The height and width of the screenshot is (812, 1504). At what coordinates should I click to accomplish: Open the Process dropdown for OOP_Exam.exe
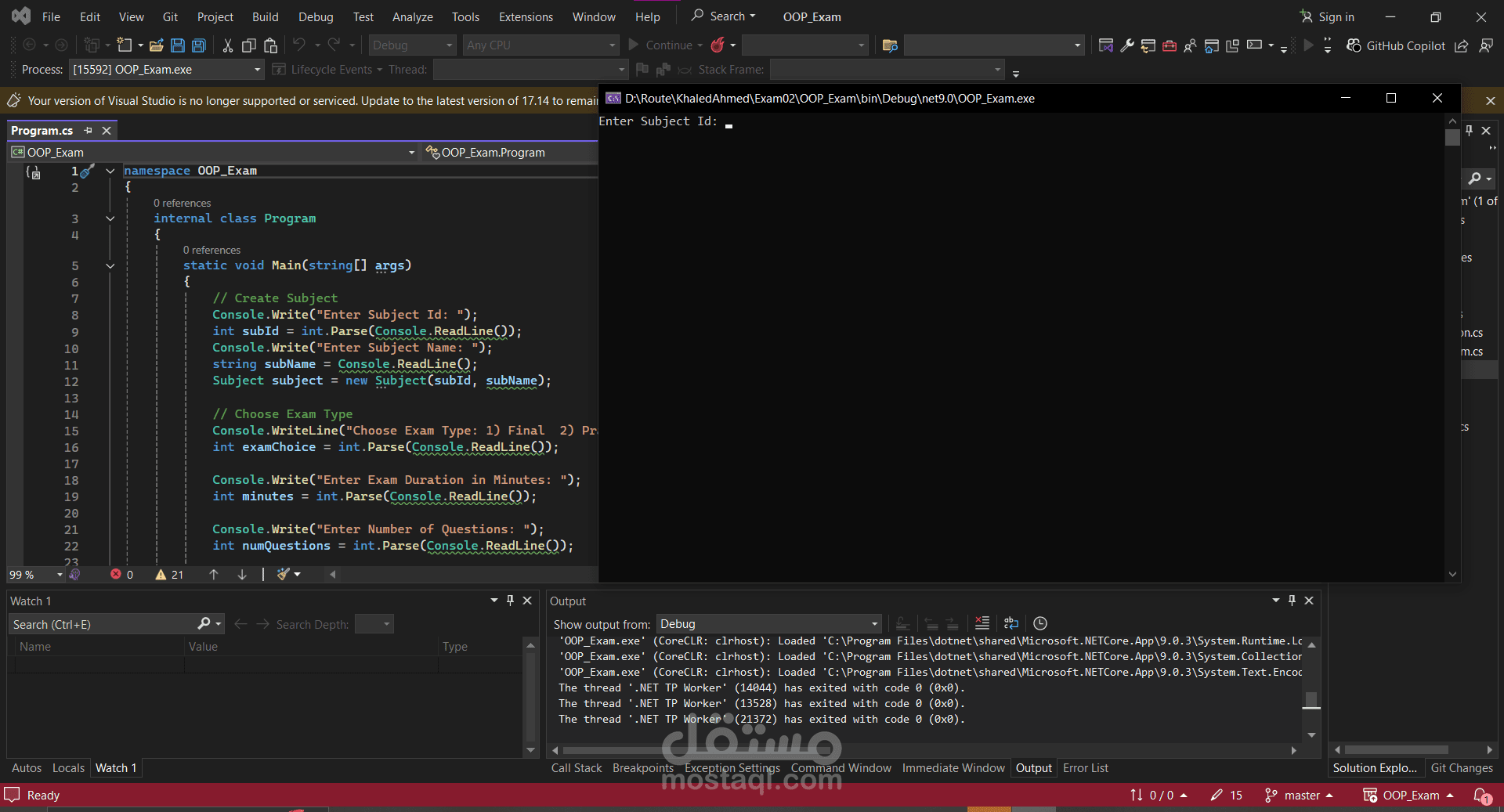(257, 70)
